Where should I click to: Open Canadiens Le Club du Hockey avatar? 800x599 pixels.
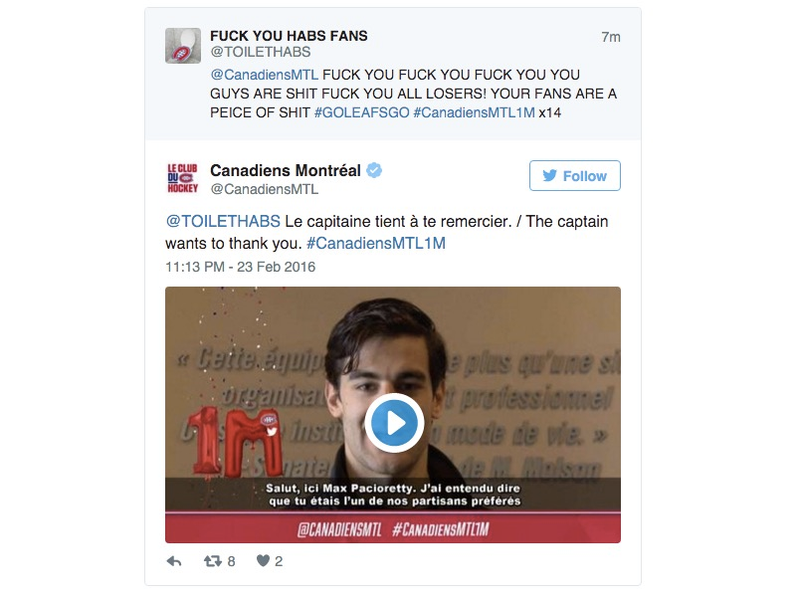pyautogui.click(x=183, y=178)
